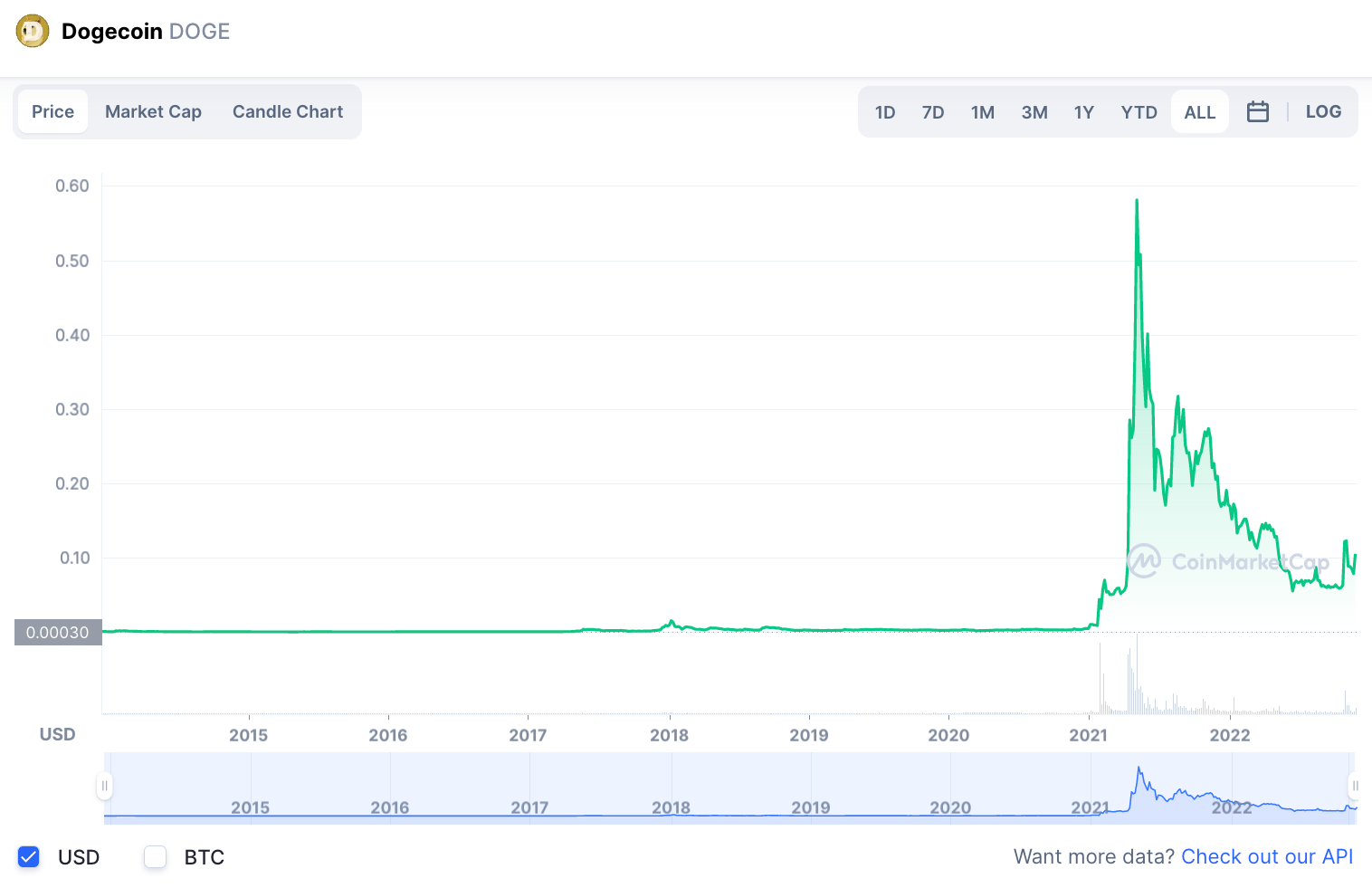Select the YTD time range

click(1139, 112)
